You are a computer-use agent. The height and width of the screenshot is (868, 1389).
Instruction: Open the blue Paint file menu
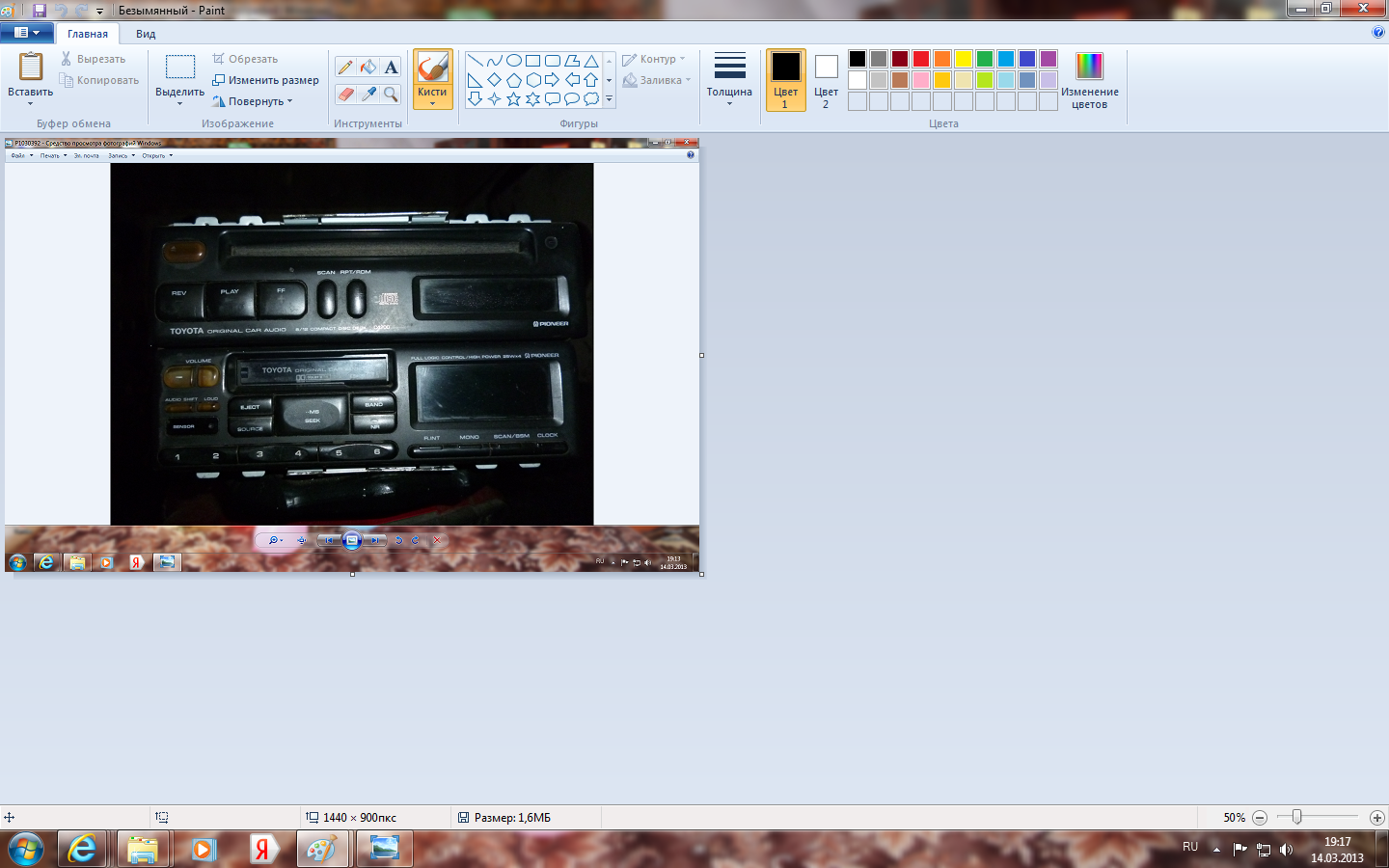point(27,33)
